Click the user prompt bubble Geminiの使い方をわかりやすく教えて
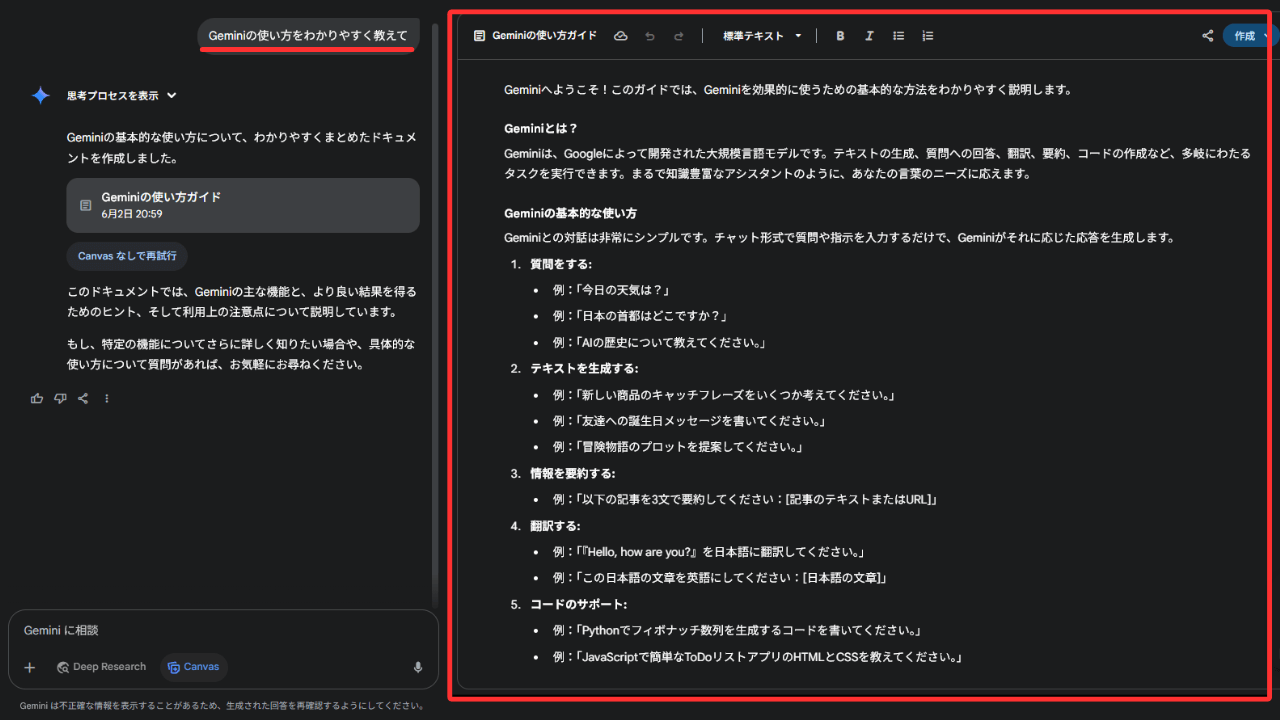 point(308,36)
